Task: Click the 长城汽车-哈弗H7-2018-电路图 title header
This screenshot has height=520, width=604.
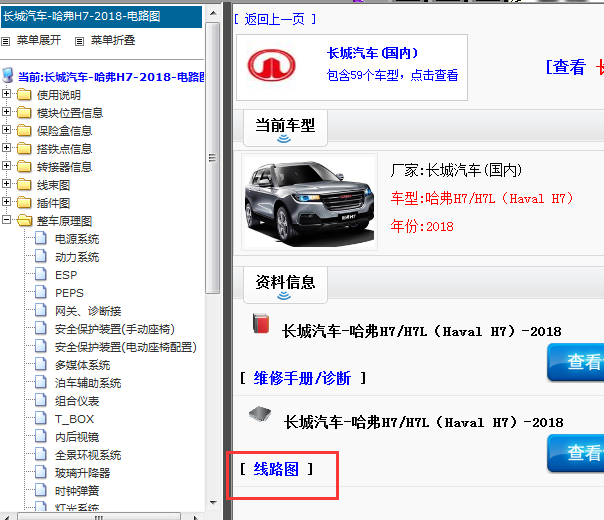Action: click(101, 17)
